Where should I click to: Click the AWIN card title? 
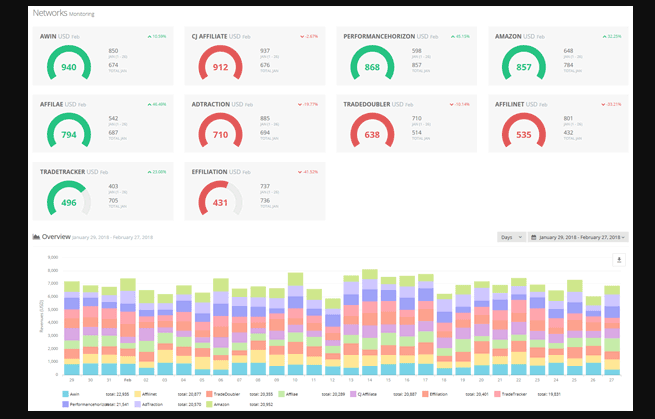pos(48,36)
